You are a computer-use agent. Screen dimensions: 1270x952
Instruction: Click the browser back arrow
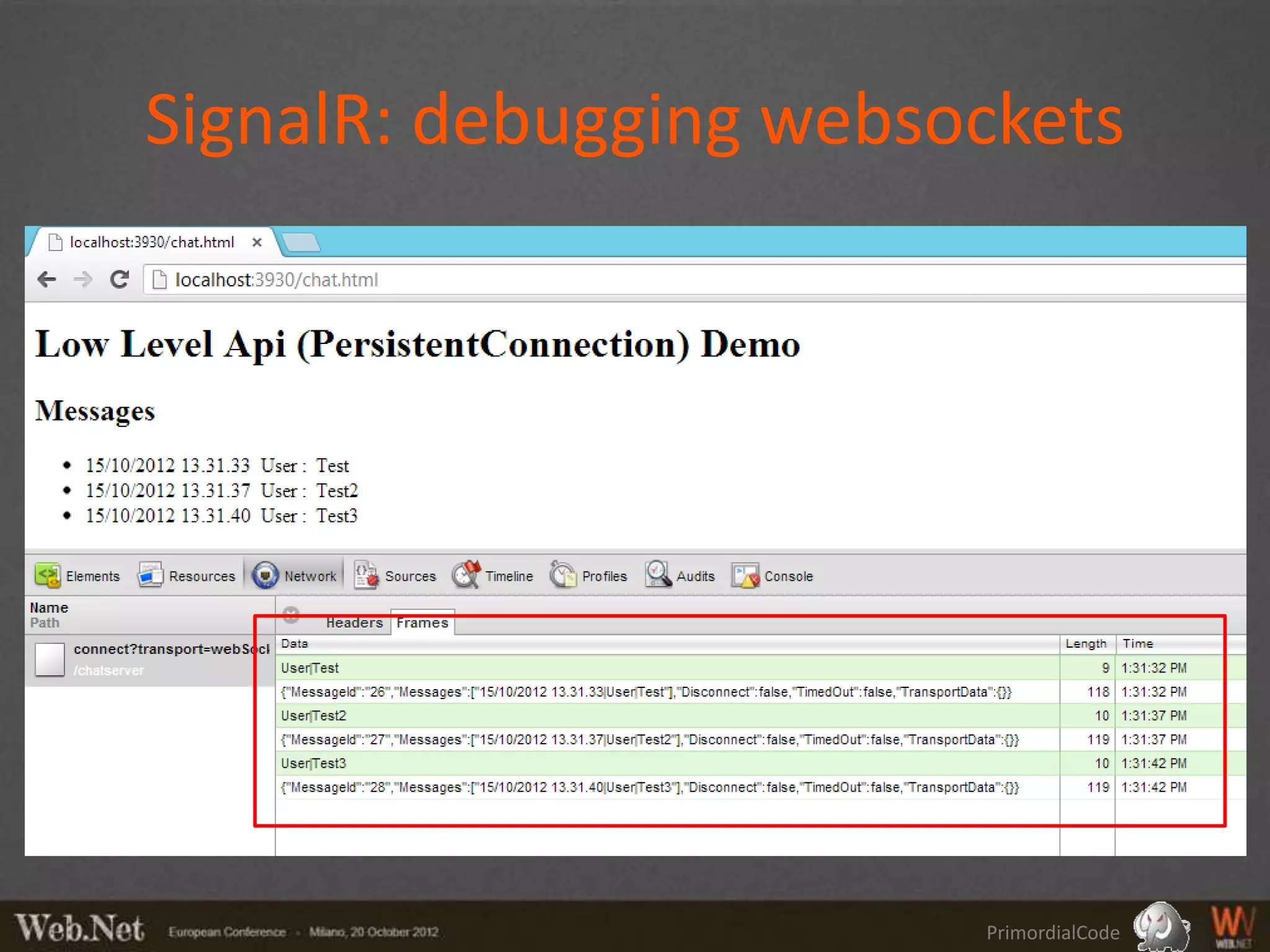point(47,280)
